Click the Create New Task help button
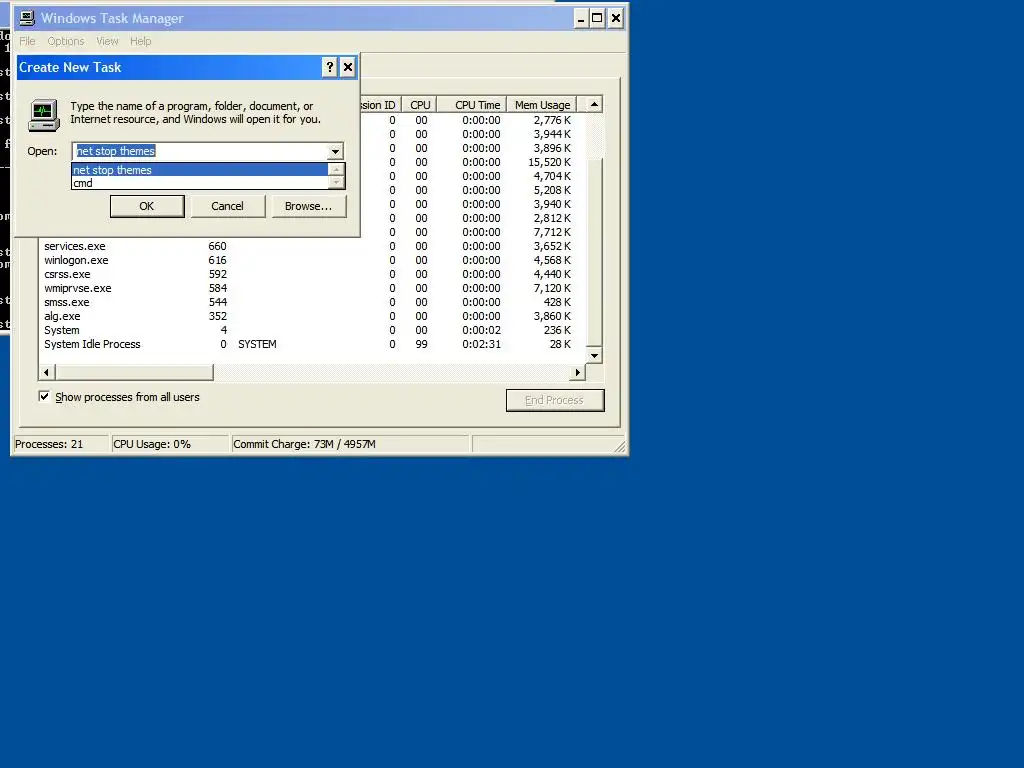The width and height of the screenshot is (1024, 768). pos(330,67)
